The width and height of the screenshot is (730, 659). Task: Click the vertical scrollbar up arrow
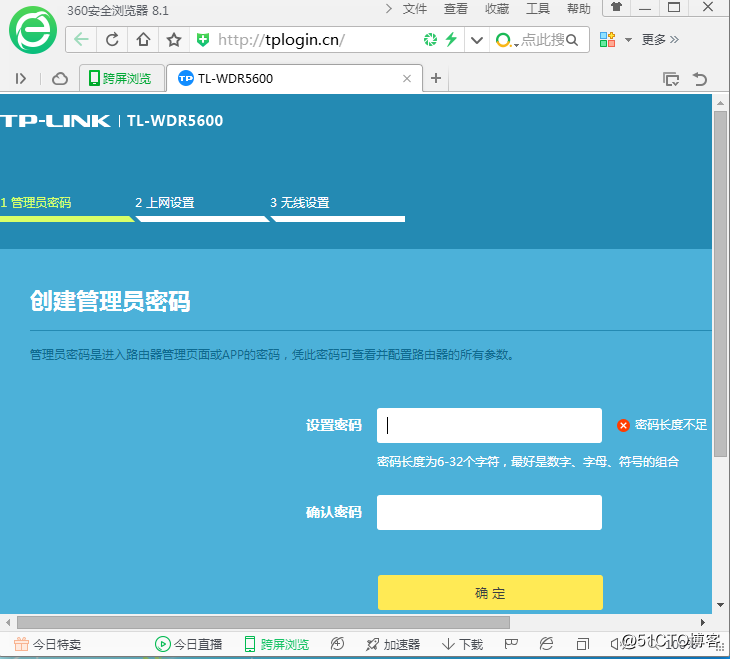[720, 103]
